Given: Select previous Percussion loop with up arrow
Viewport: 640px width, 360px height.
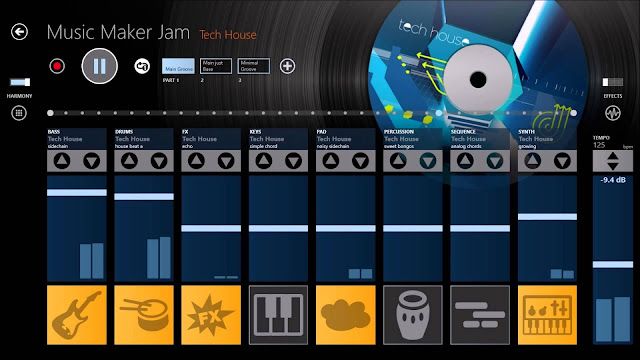Looking at the screenshot, I should [398, 161].
